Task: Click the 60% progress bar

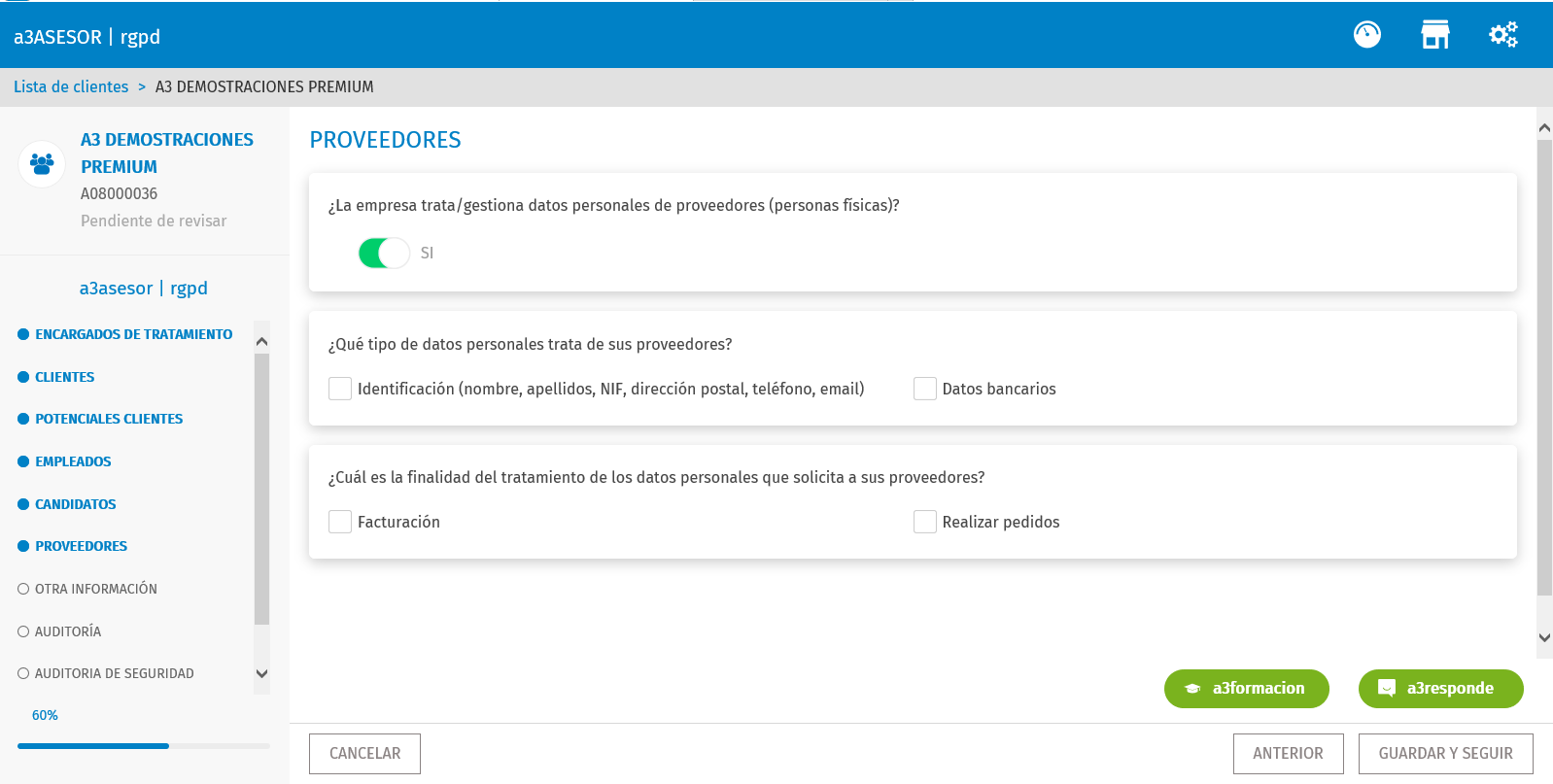Action: click(144, 746)
